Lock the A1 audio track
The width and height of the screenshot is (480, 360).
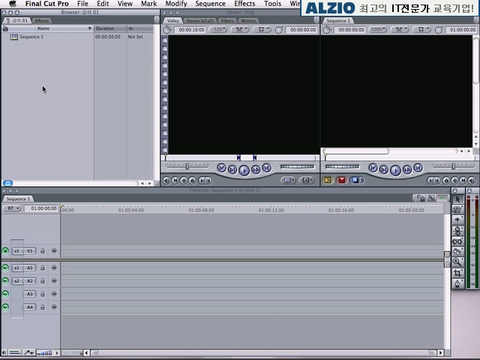tap(43, 268)
